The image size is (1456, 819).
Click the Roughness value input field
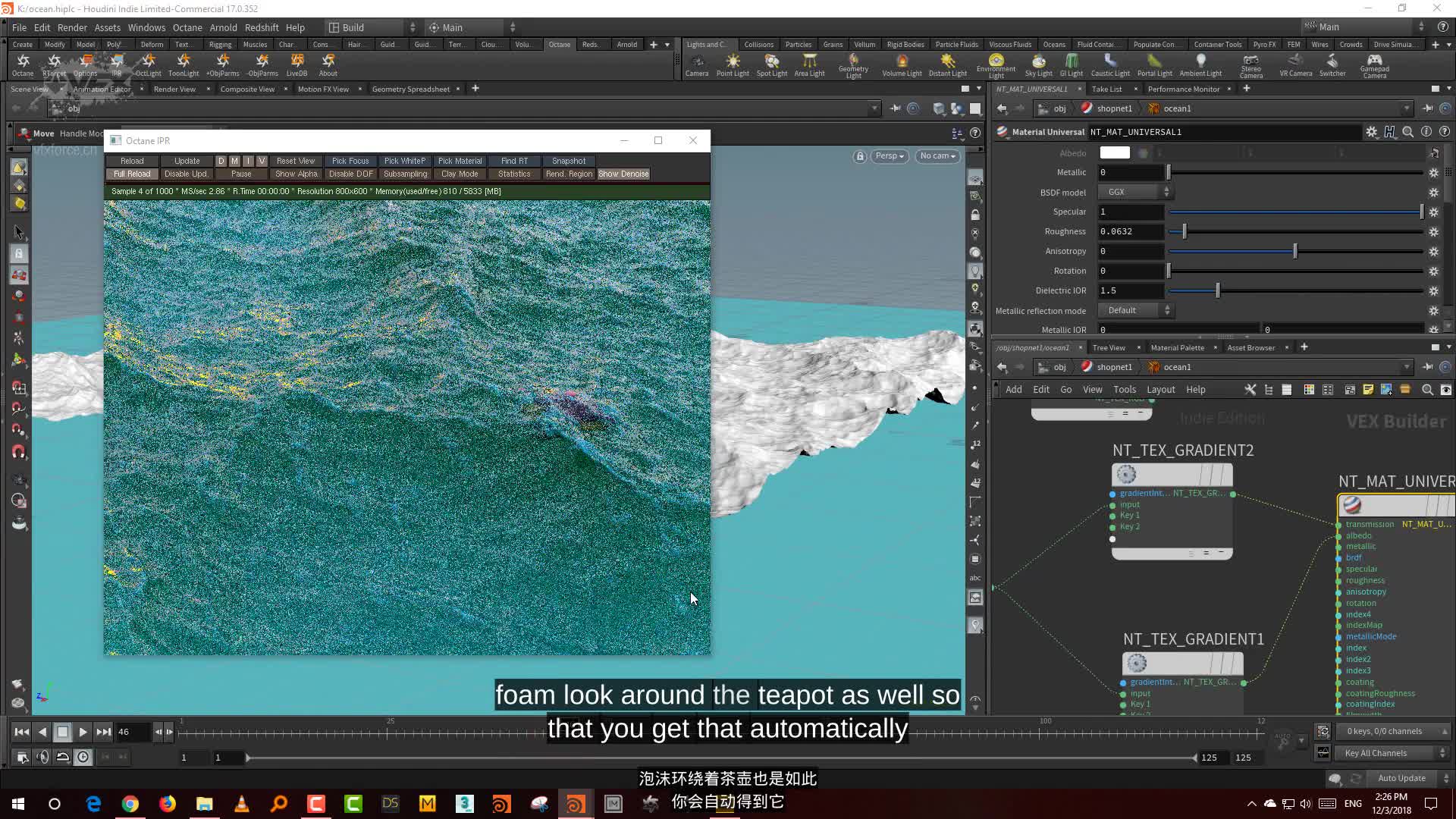pyautogui.click(x=1130, y=231)
